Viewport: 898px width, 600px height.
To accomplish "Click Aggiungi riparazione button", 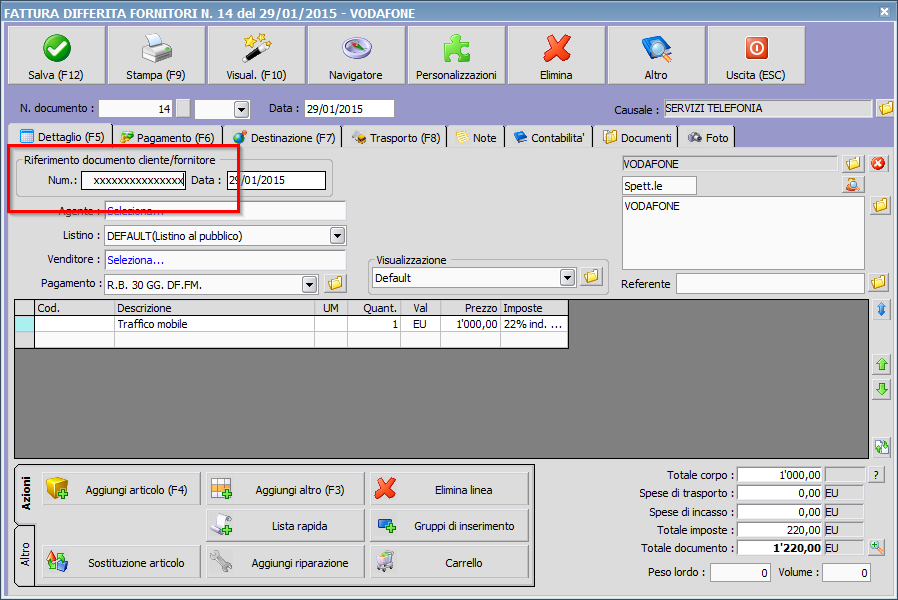I will (x=285, y=562).
